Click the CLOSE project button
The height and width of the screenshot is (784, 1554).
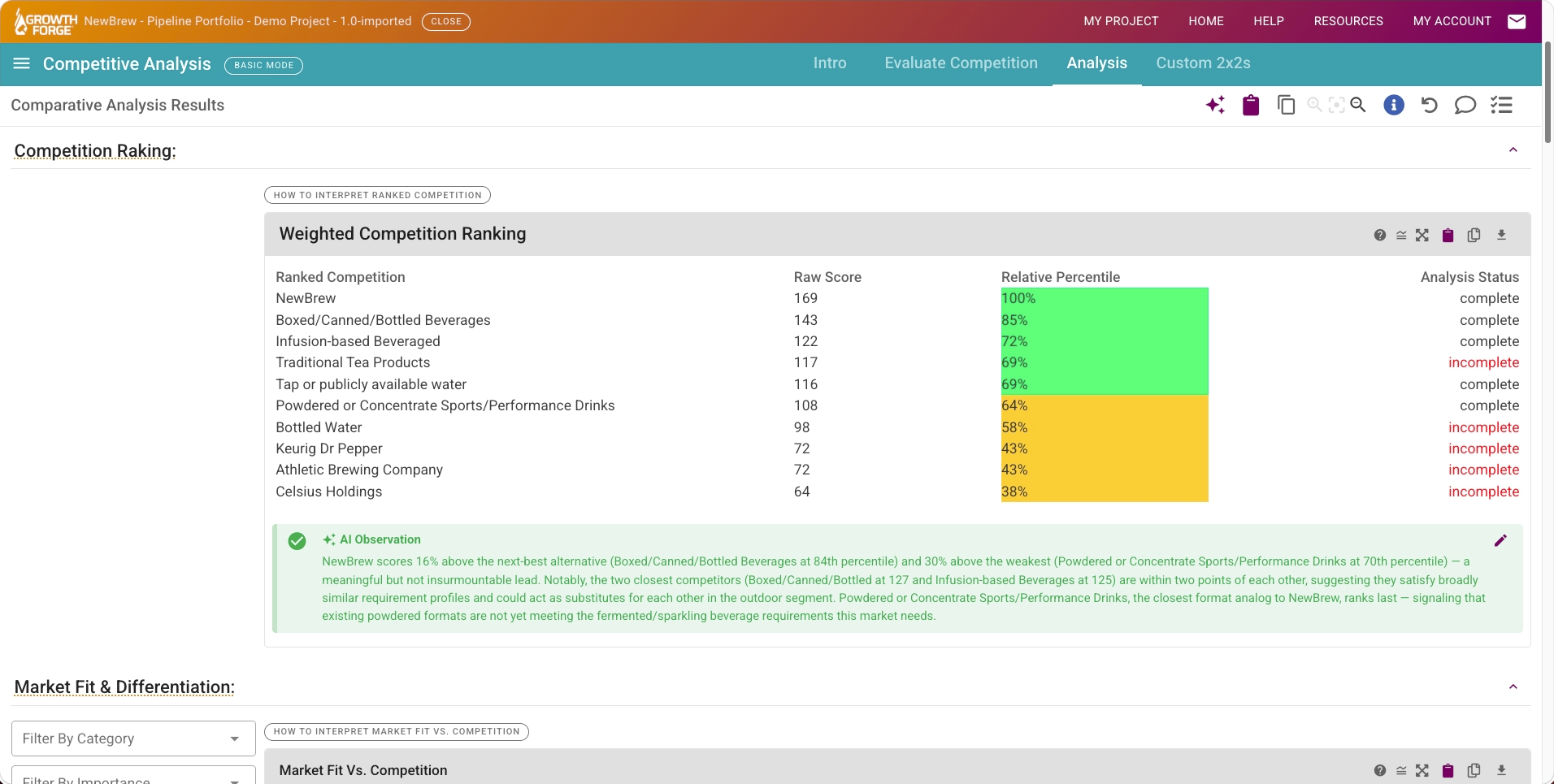(x=446, y=21)
